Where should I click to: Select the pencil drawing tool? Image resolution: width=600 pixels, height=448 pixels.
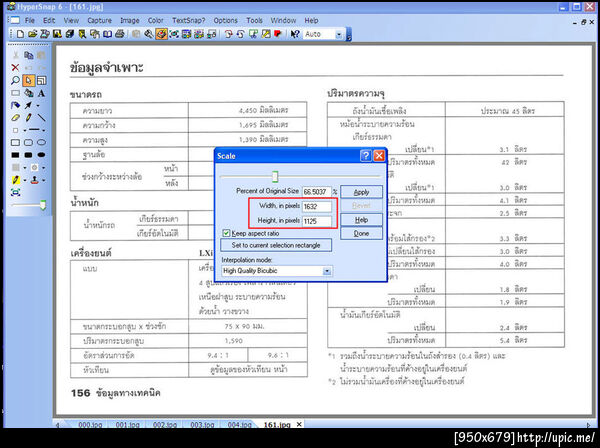[x=28, y=118]
